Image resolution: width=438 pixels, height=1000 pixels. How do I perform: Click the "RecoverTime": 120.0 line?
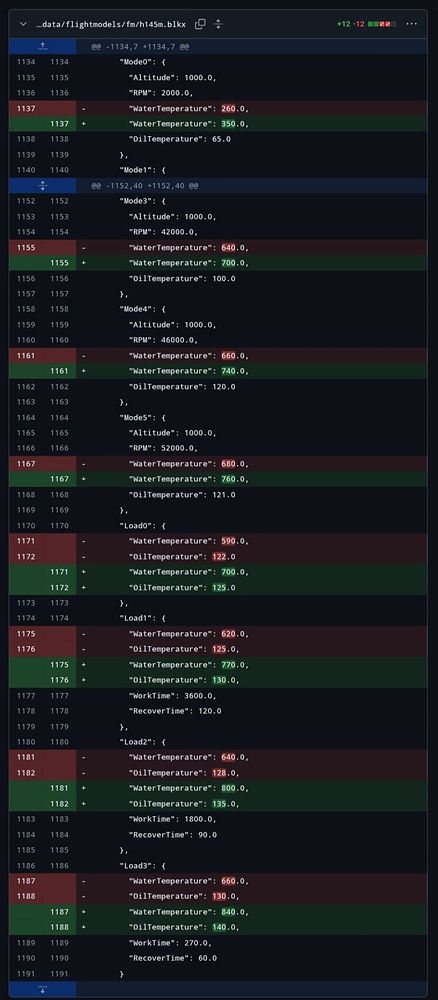[x=175, y=711]
